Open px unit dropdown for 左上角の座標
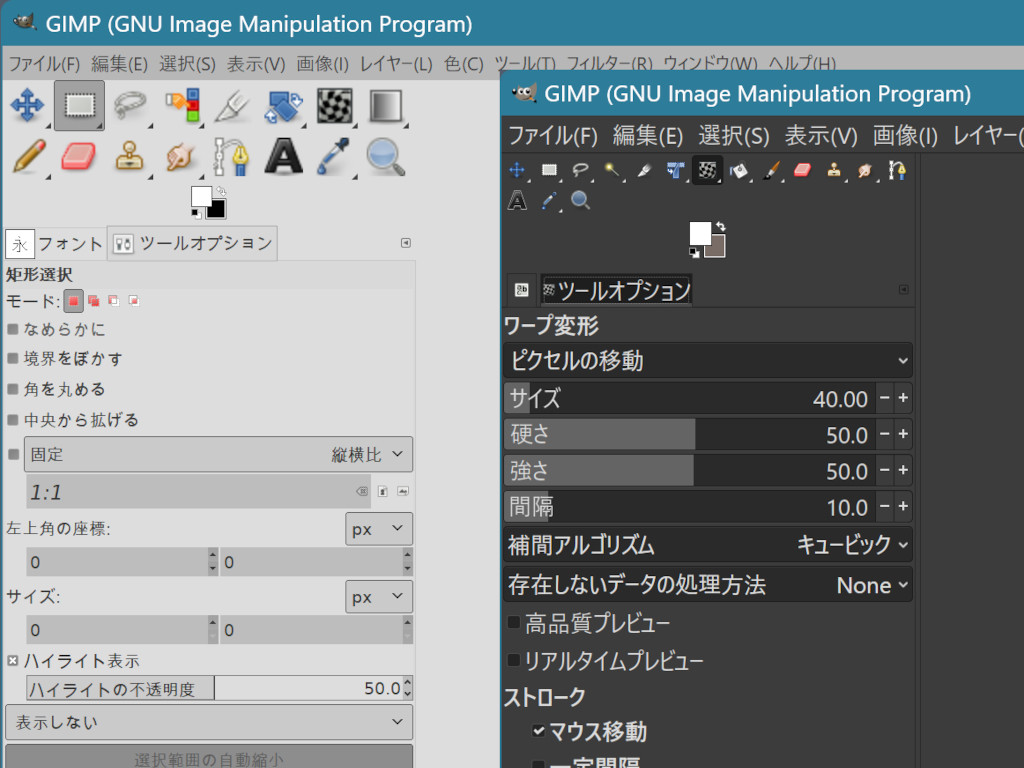This screenshot has height=768, width=1024. click(x=379, y=529)
